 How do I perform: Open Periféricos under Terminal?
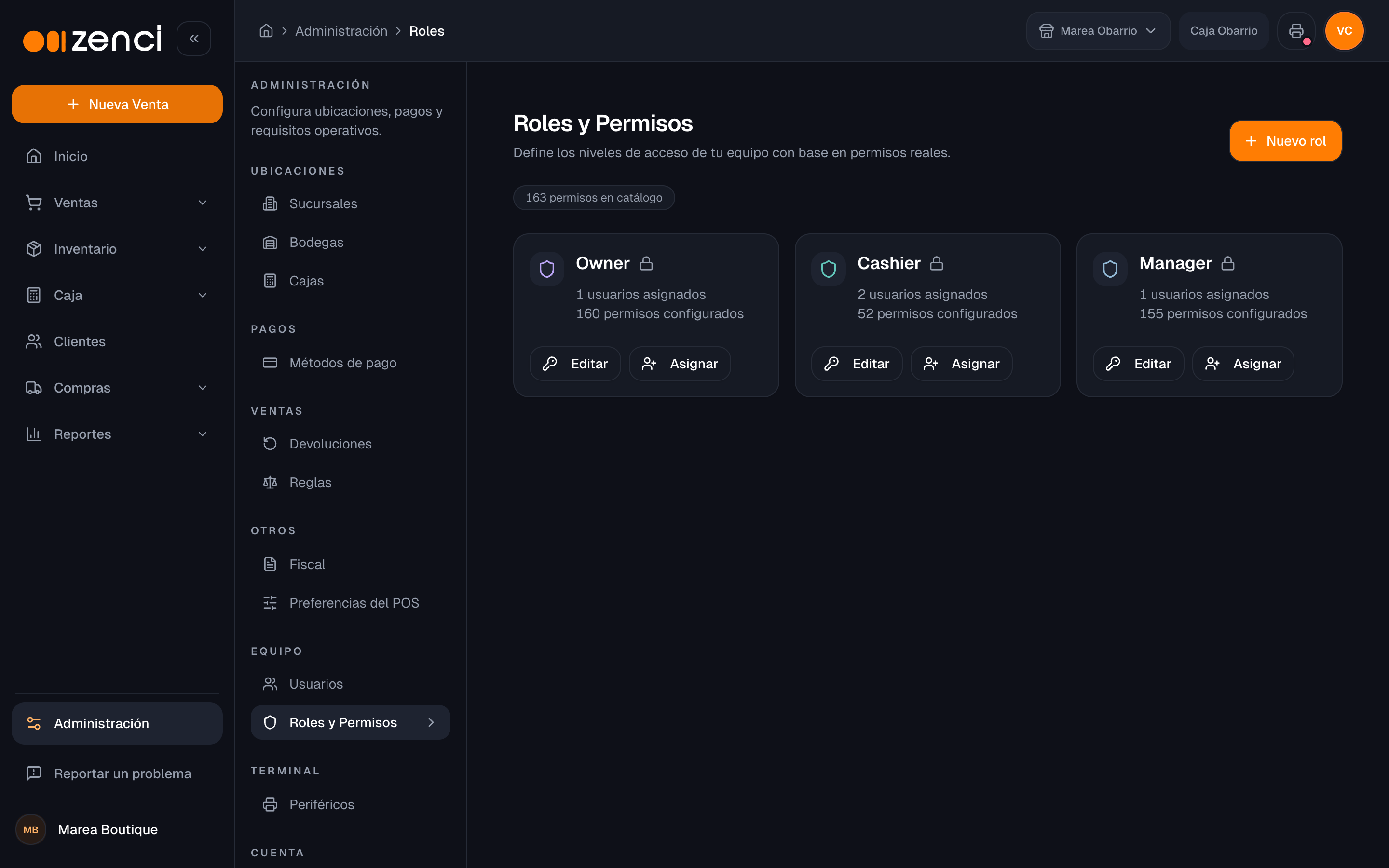pos(350,804)
